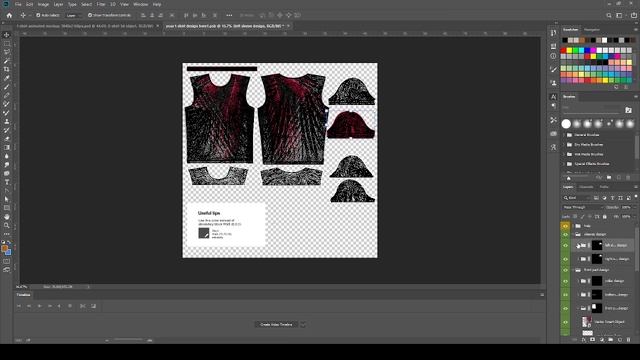Select the Lasso tool

[x=7, y=52]
